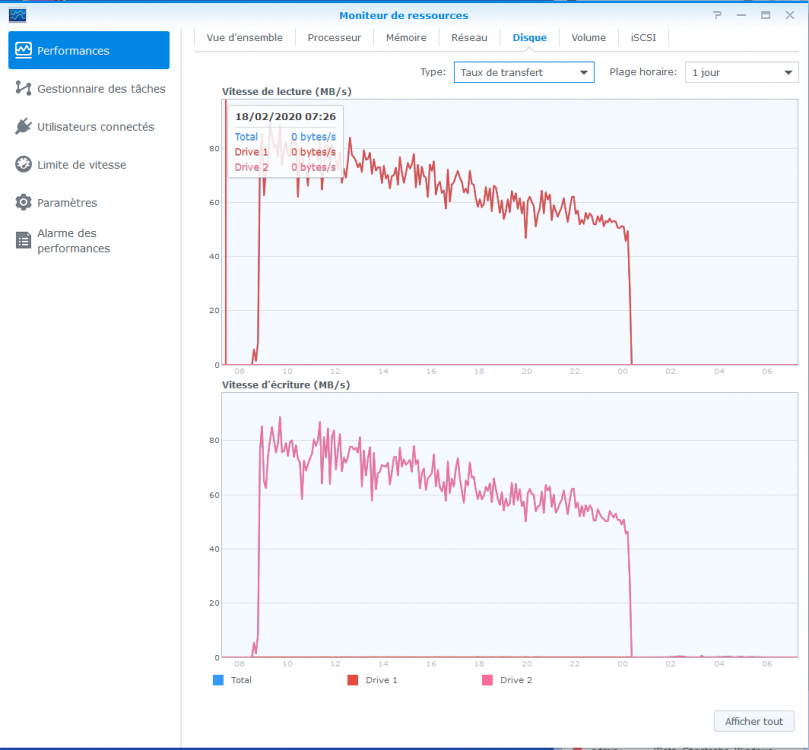Click the Limite de vitesse gauge icon
The width and height of the screenshot is (809, 750).
(x=24, y=164)
